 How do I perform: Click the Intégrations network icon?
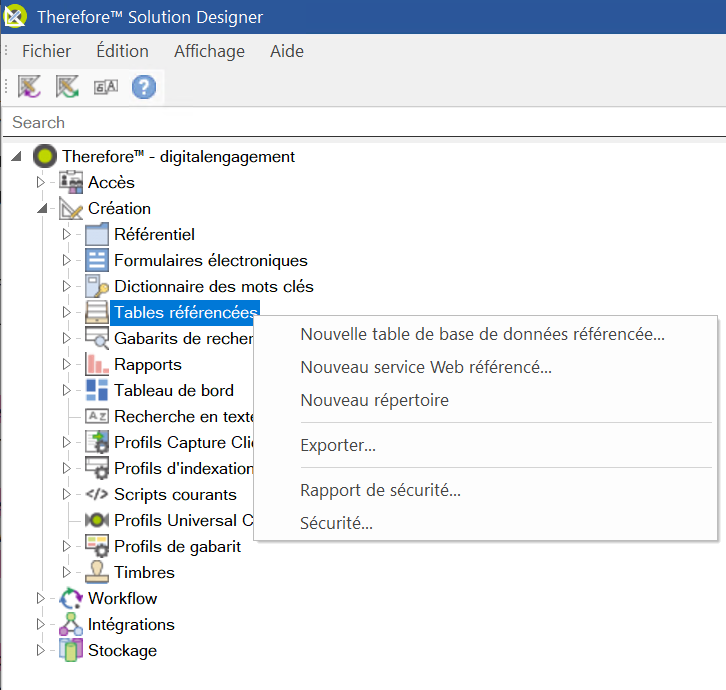71,624
